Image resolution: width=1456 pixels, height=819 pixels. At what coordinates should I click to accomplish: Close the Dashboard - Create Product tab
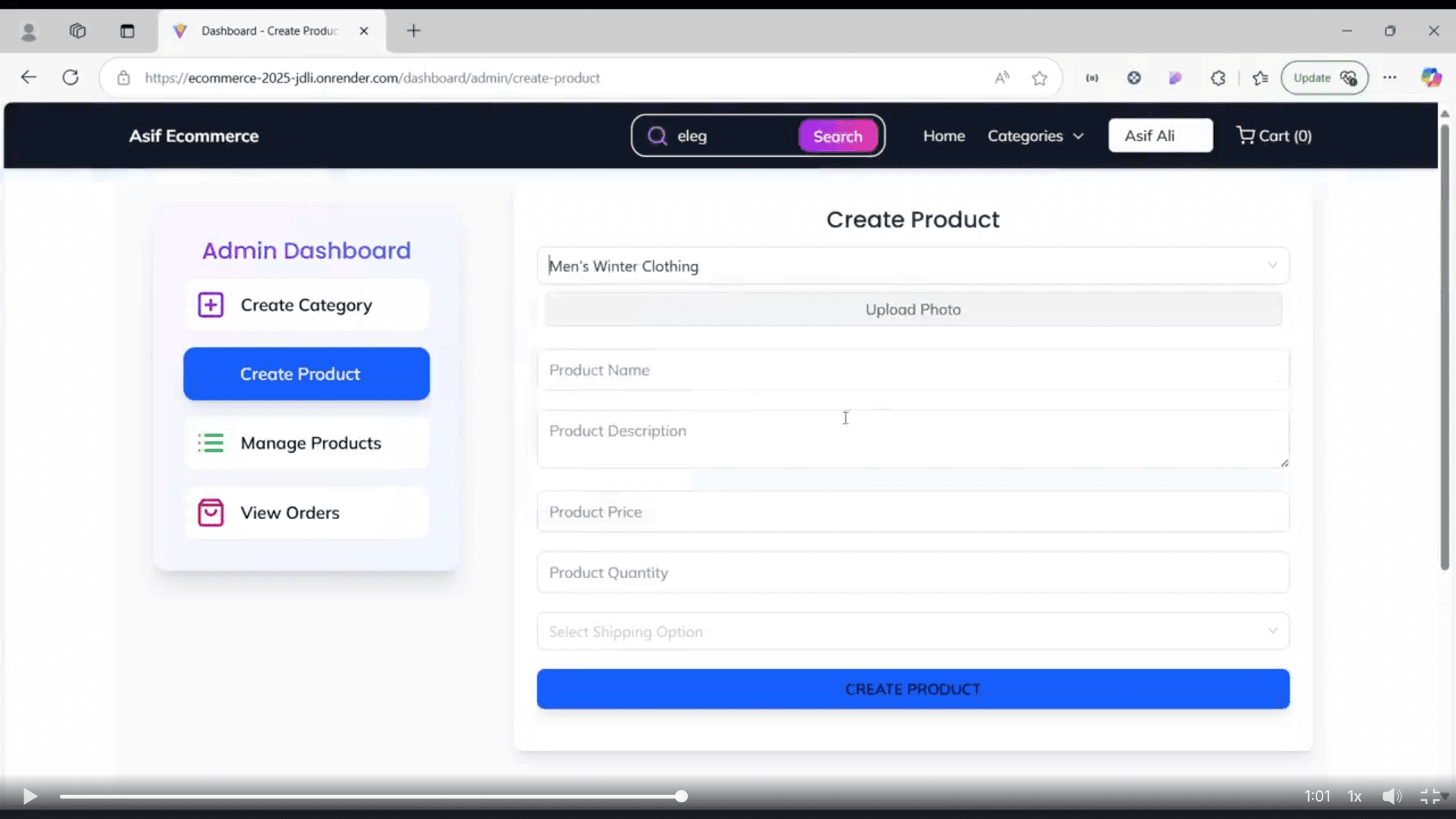click(x=364, y=31)
